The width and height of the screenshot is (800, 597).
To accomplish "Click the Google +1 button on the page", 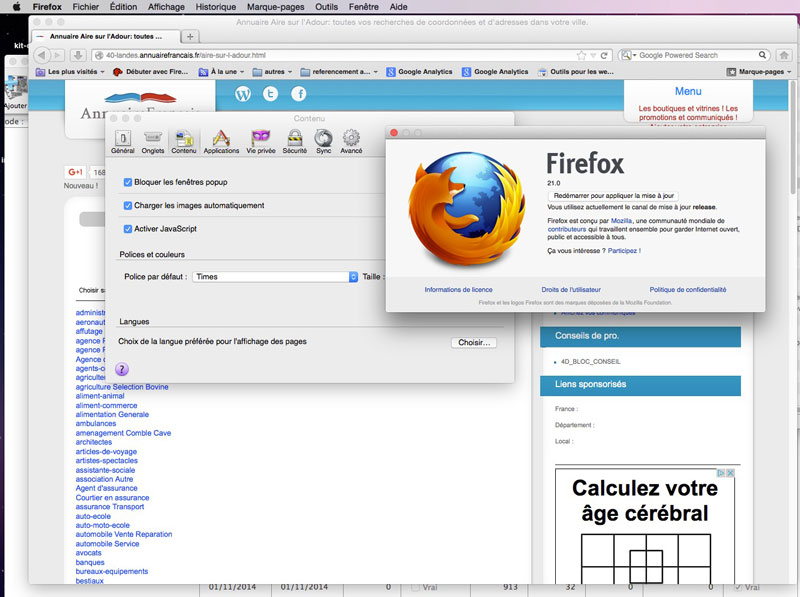I will pos(76,172).
